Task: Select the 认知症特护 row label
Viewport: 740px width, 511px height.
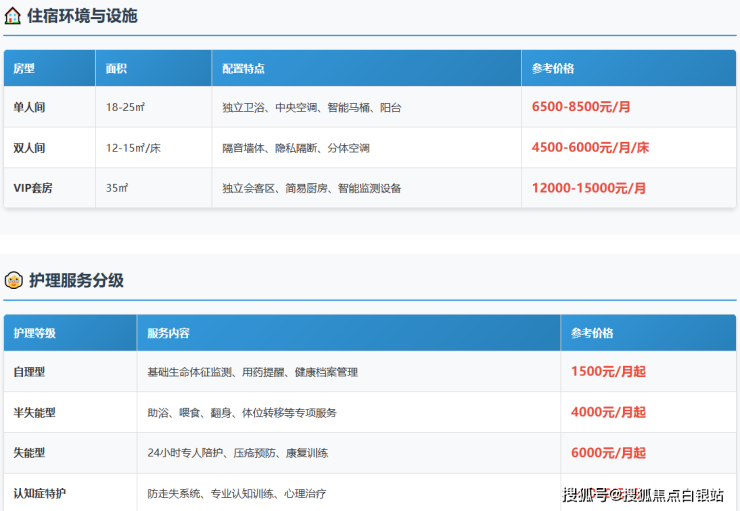Action: tap(40, 493)
